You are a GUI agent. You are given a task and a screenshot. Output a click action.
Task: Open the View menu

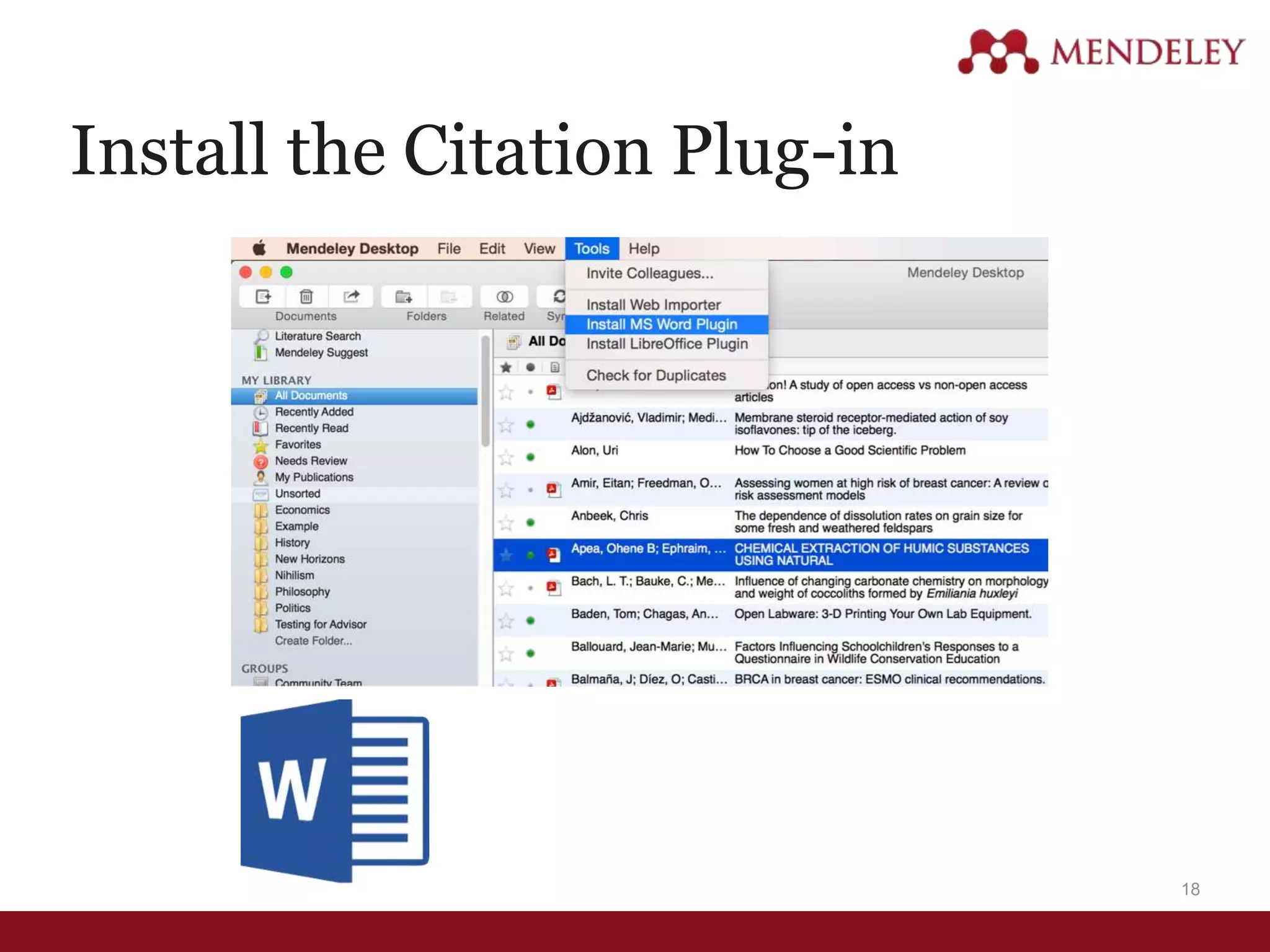(540, 249)
